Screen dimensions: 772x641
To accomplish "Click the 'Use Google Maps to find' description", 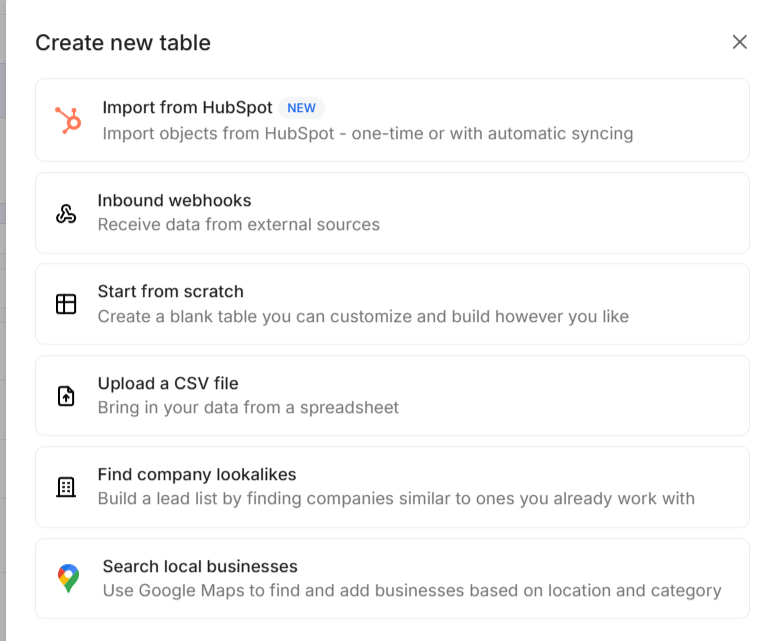I will tap(411, 591).
